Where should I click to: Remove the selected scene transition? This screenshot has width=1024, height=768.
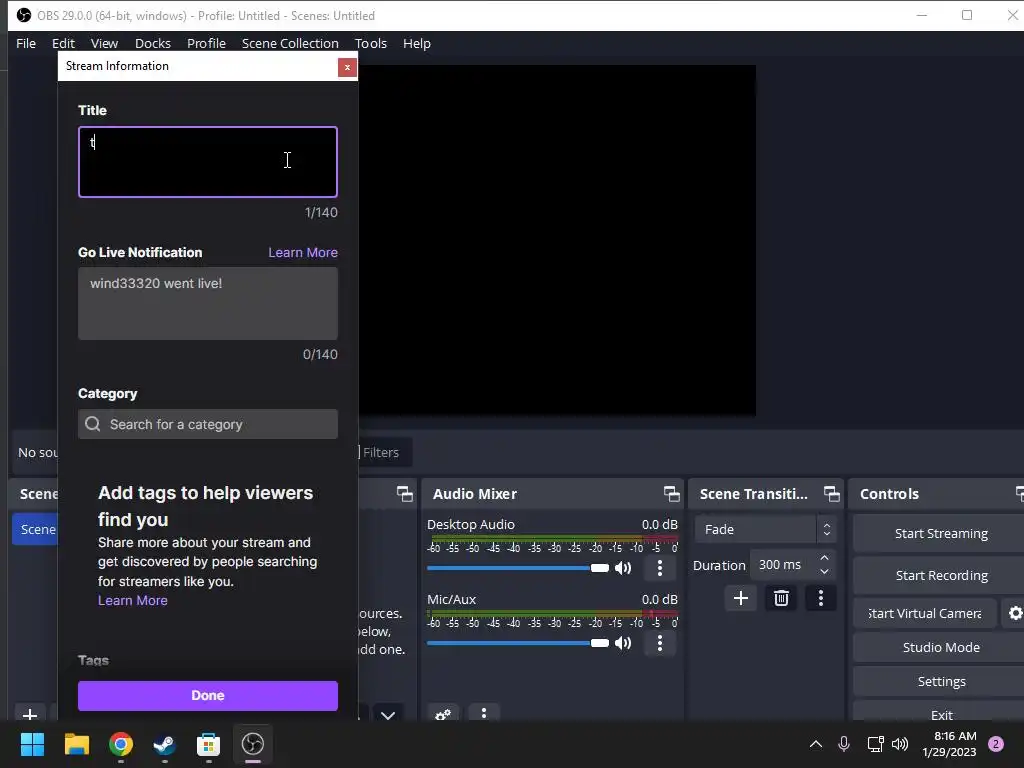(781, 598)
